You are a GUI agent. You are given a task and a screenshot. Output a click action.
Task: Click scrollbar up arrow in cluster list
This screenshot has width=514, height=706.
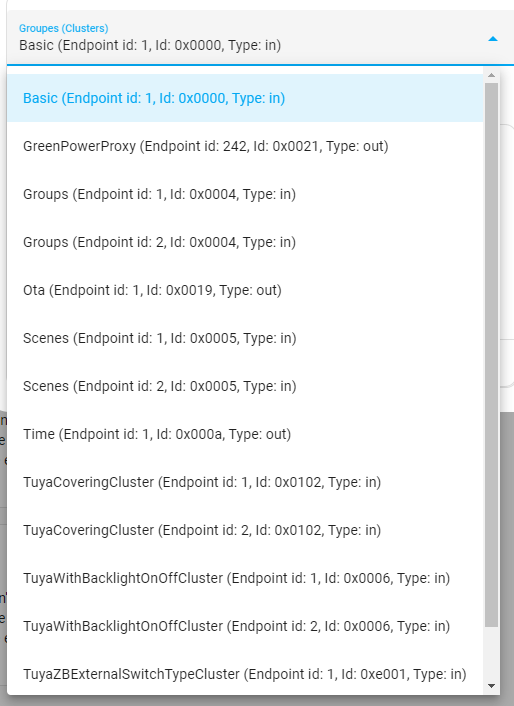491,75
